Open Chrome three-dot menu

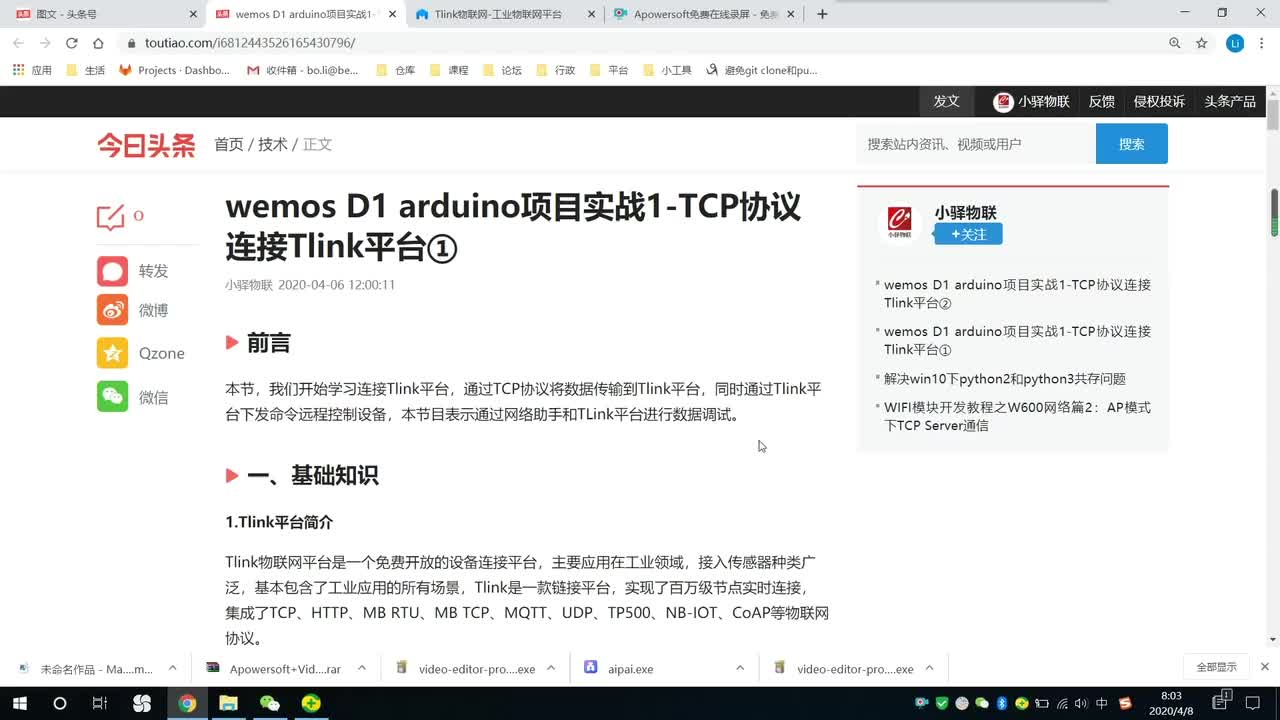(x=1264, y=43)
